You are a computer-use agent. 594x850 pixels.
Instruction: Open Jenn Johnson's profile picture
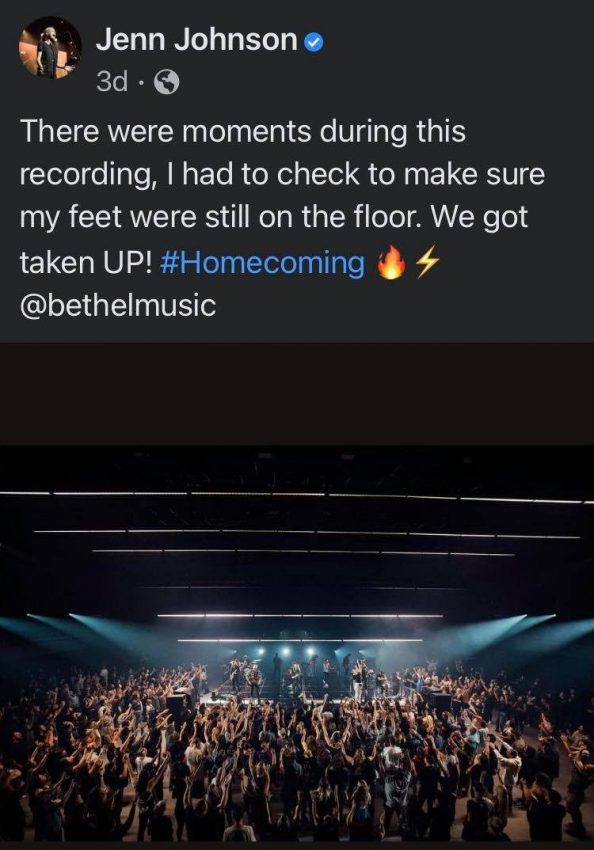coord(50,48)
